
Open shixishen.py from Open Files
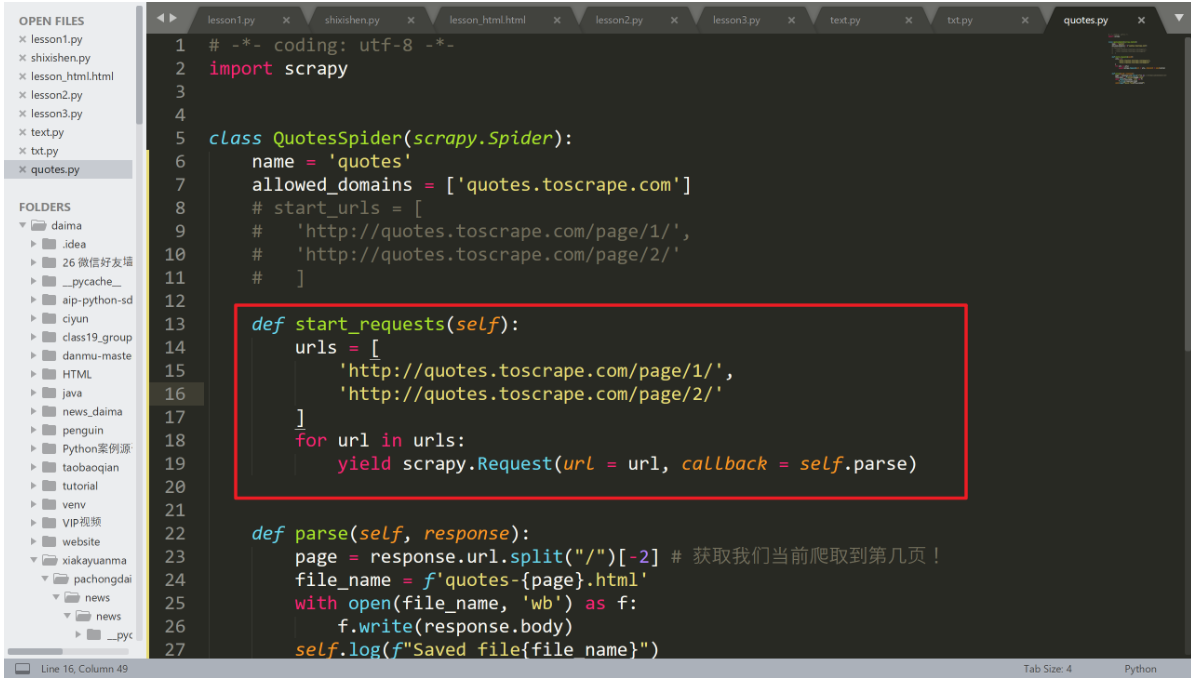pyautogui.click(x=60, y=58)
